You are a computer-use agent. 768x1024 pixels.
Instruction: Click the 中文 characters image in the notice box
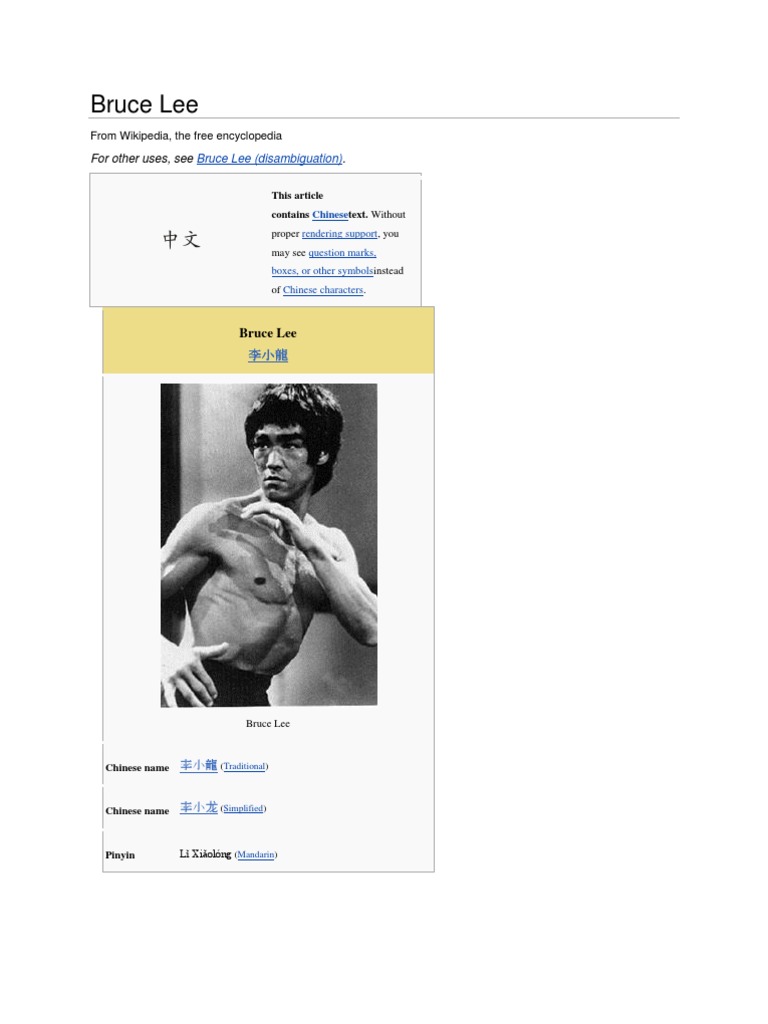click(181, 240)
